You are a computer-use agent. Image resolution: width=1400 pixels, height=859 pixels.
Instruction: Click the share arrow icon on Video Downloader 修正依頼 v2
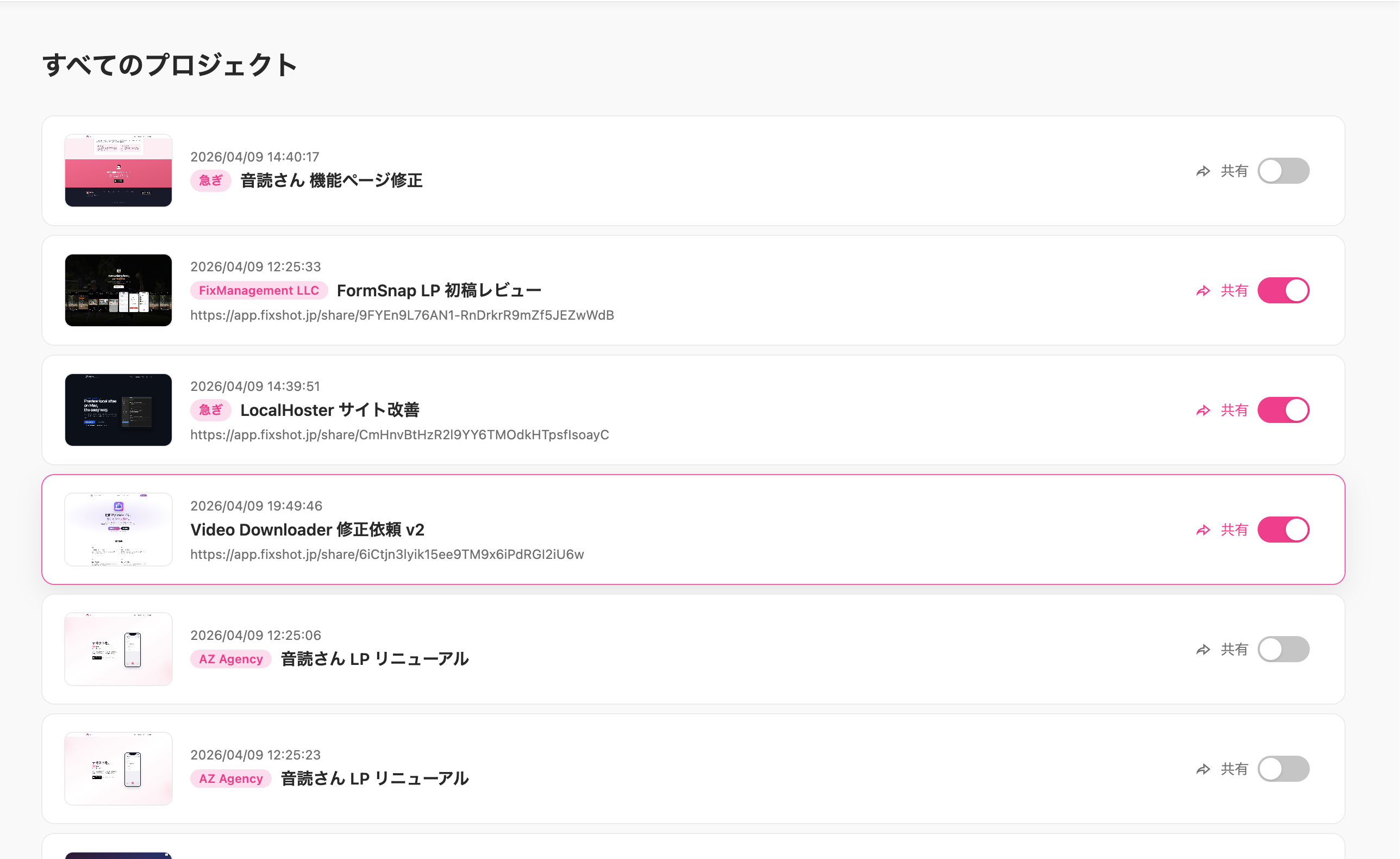pyautogui.click(x=1203, y=530)
